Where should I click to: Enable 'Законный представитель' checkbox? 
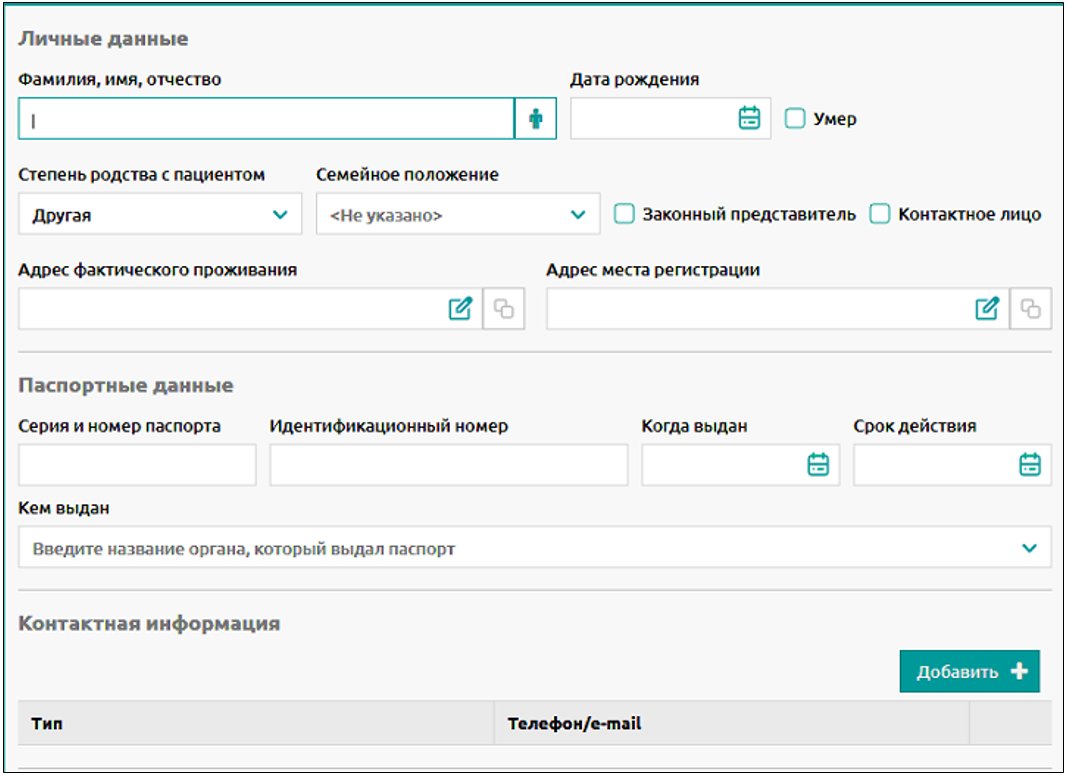point(624,214)
